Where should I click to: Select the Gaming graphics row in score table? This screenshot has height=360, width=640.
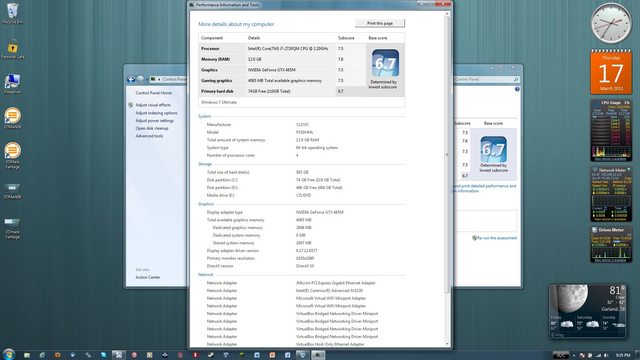point(282,81)
